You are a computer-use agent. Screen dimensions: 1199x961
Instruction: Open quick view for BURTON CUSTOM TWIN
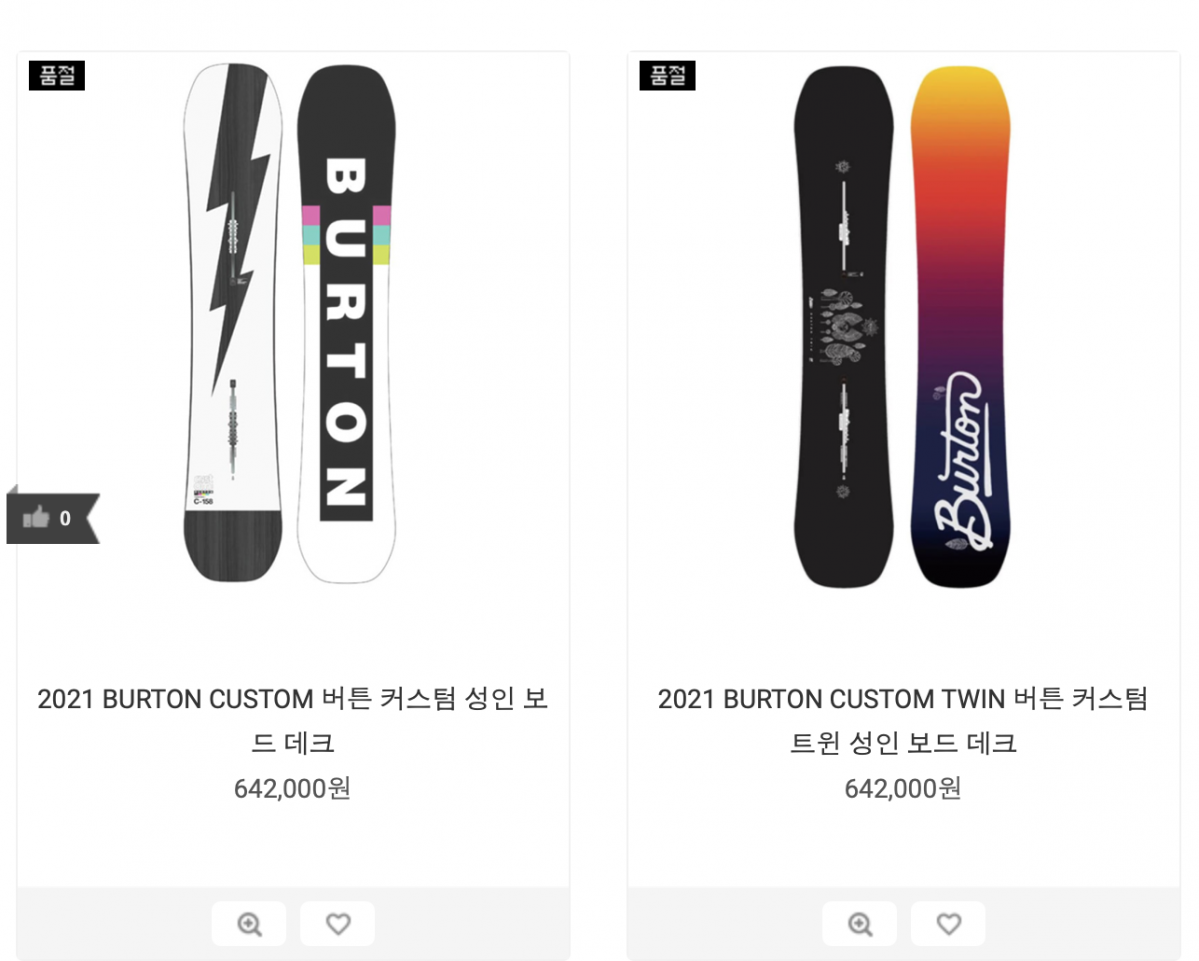(859, 924)
